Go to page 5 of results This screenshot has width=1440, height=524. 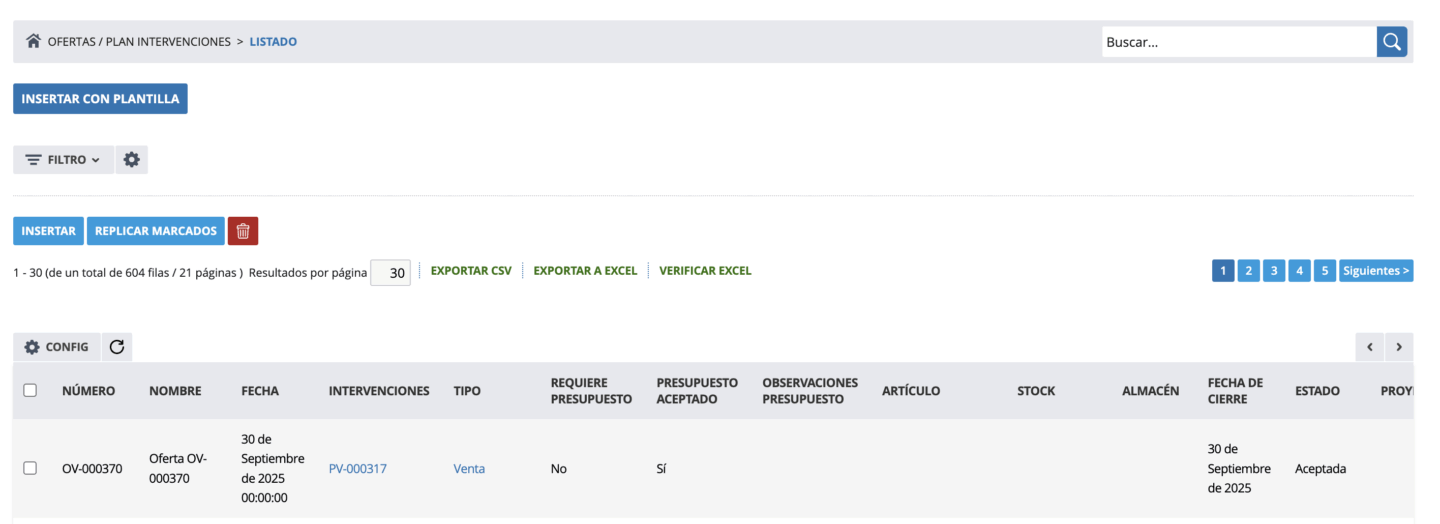point(1325,271)
